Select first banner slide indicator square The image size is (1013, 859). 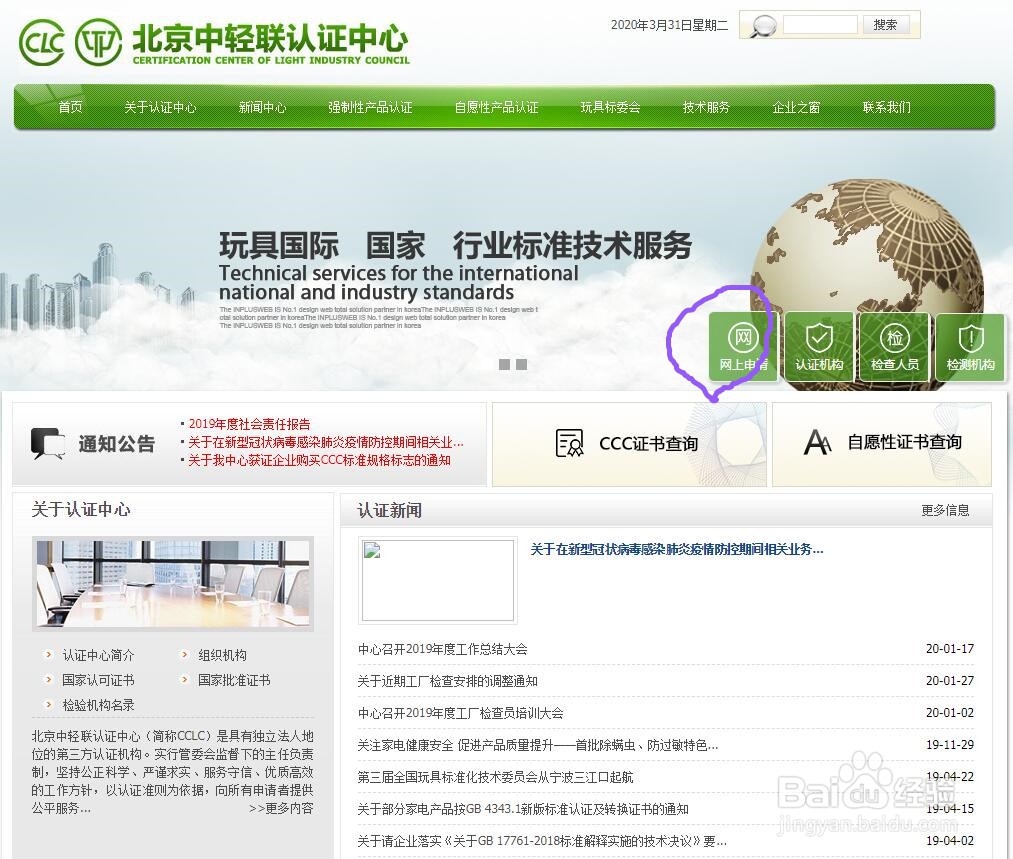[x=505, y=364]
